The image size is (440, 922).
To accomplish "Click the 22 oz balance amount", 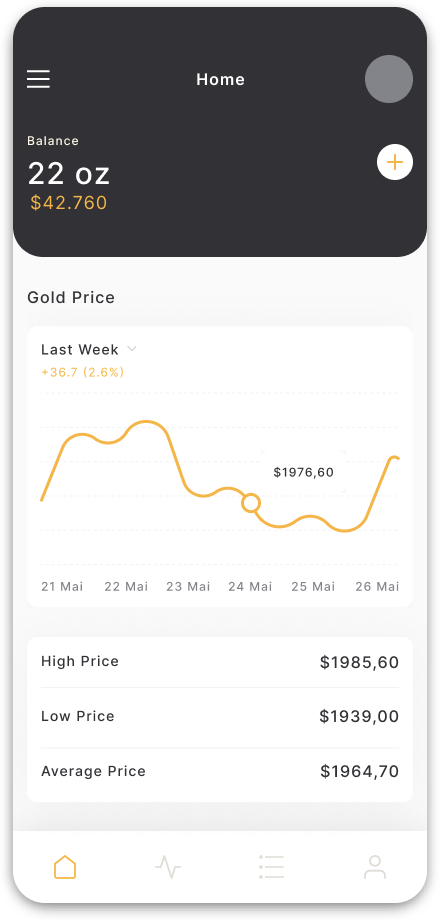I will (x=69, y=173).
